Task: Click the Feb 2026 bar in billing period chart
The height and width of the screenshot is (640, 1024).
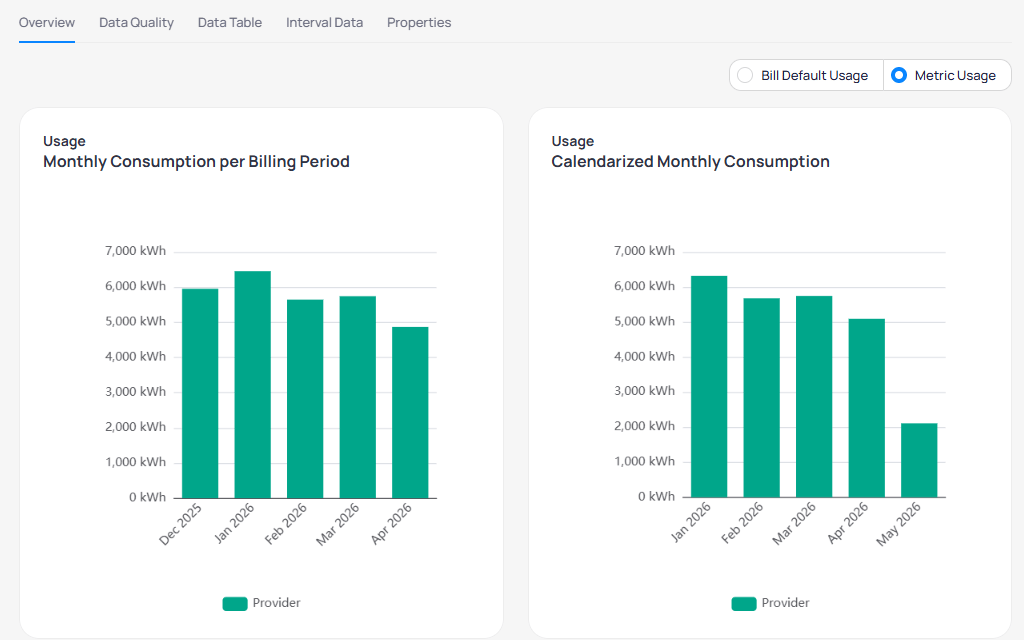Action: tap(305, 399)
